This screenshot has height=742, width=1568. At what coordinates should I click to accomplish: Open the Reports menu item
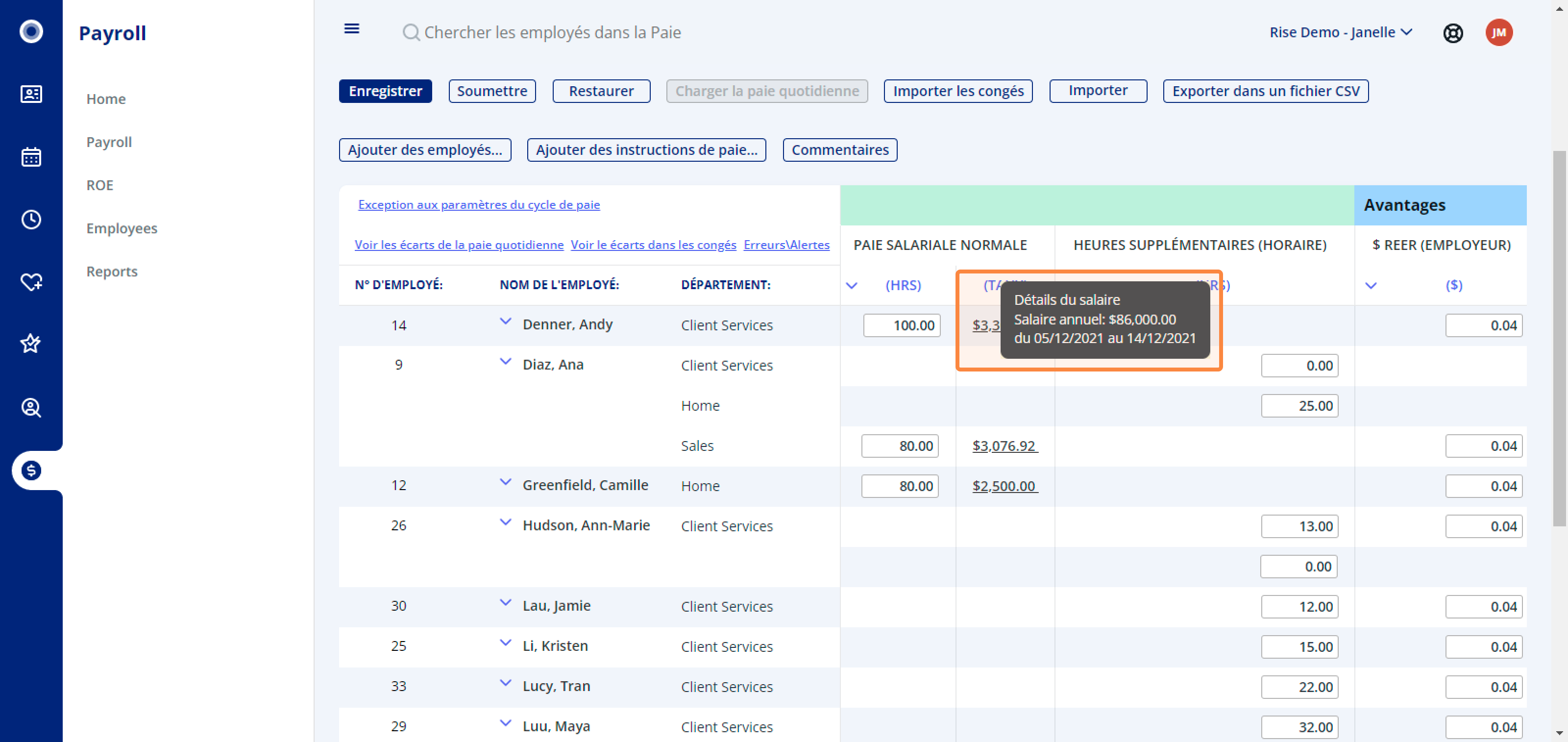112,272
